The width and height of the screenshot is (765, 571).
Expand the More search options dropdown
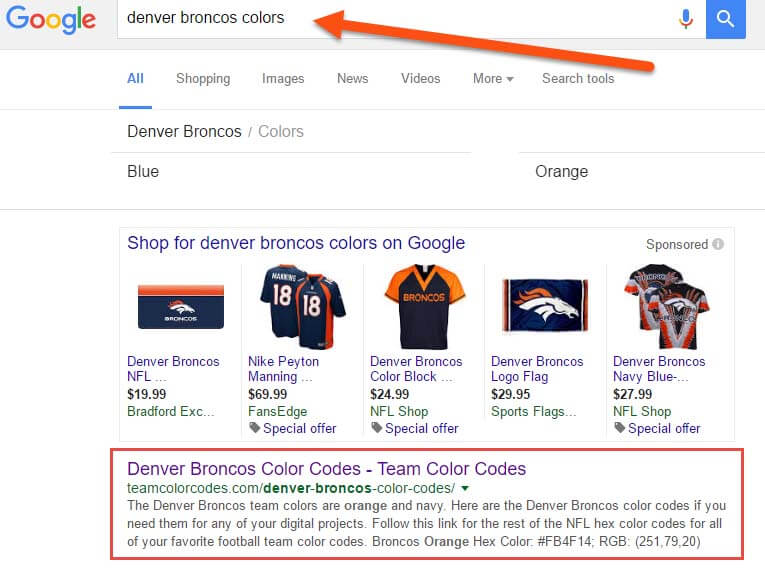click(x=493, y=79)
